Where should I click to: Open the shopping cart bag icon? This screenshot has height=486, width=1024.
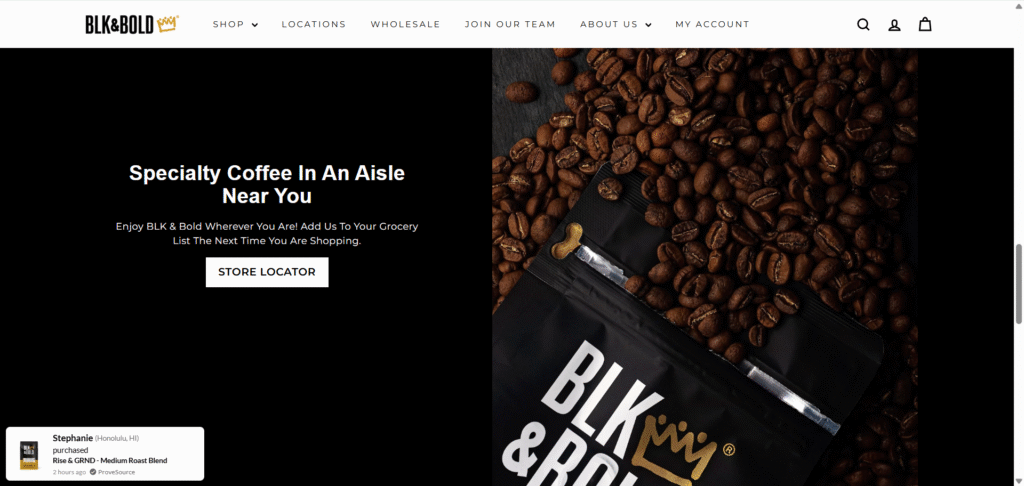925,24
